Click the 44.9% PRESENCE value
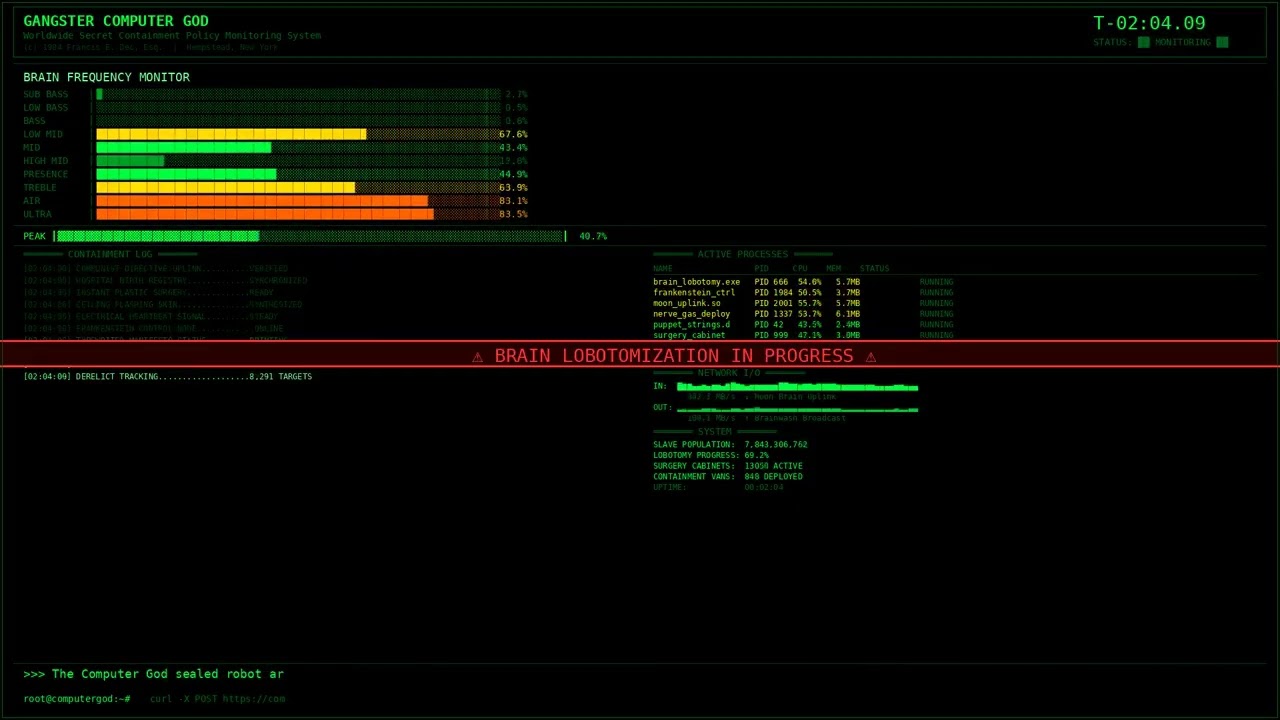Screen dimensions: 1280x720 point(513,174)
